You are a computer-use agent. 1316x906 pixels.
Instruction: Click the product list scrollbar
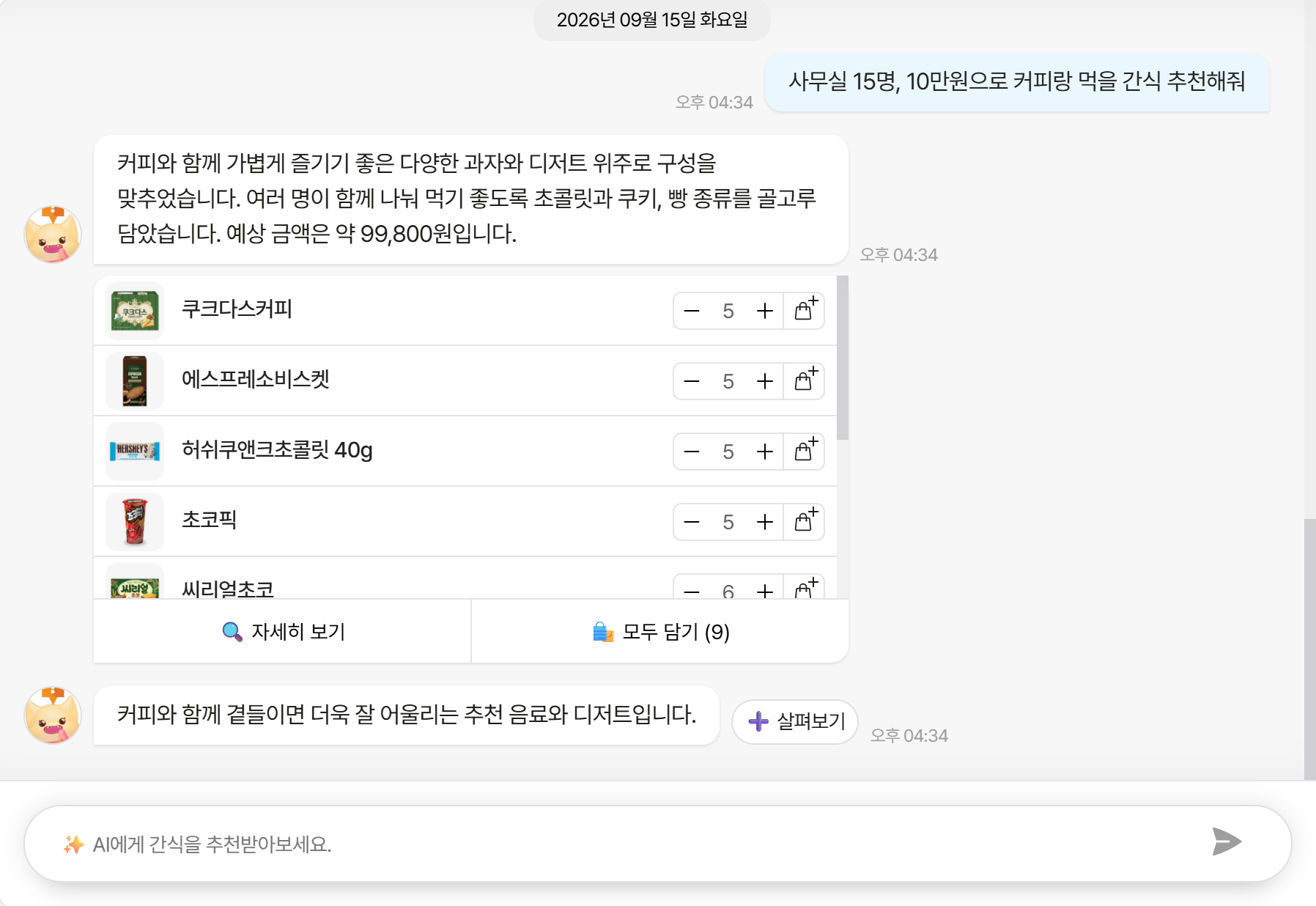click(x=843, y=358)
